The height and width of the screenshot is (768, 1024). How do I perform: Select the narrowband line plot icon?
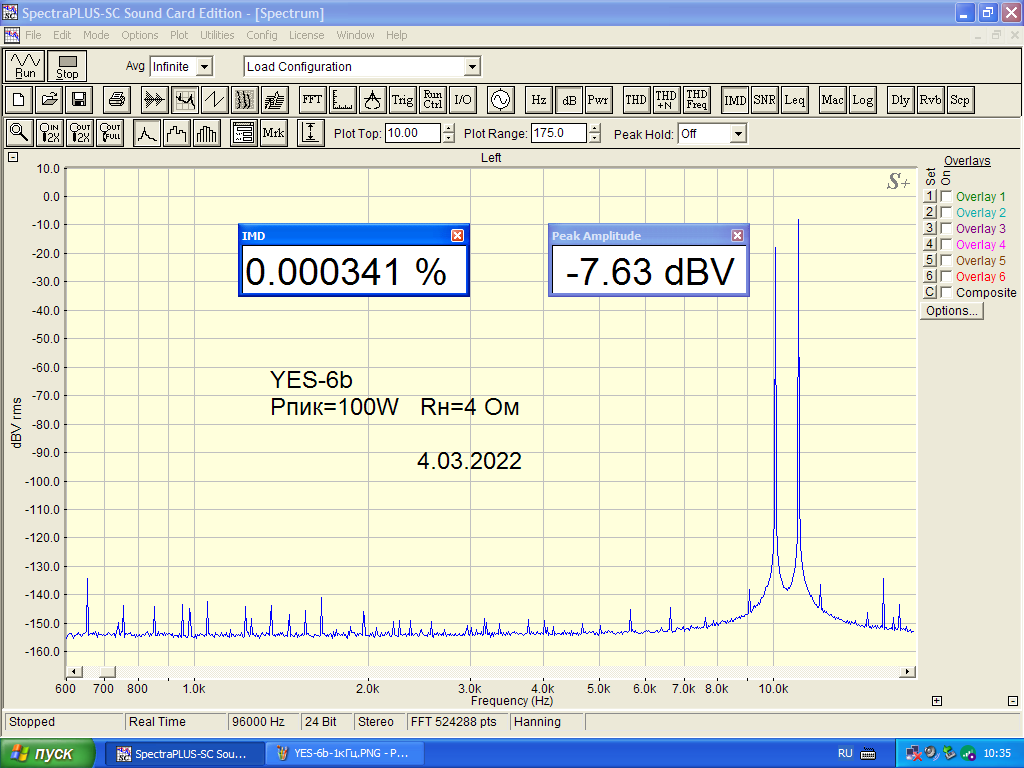147,133
